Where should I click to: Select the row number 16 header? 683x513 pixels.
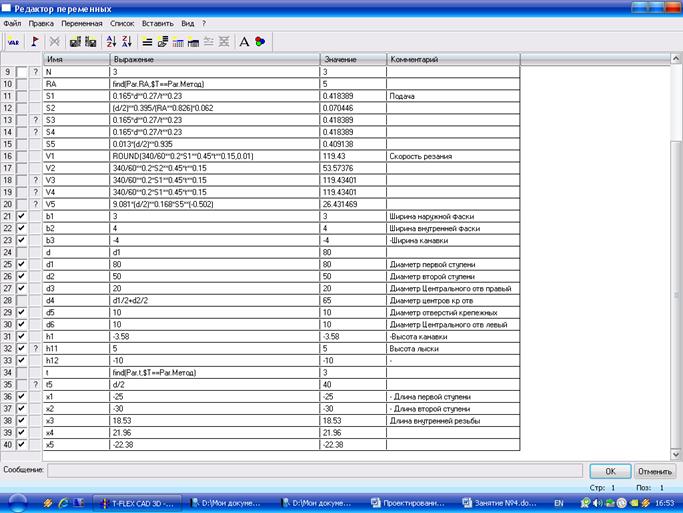[8, 156]
